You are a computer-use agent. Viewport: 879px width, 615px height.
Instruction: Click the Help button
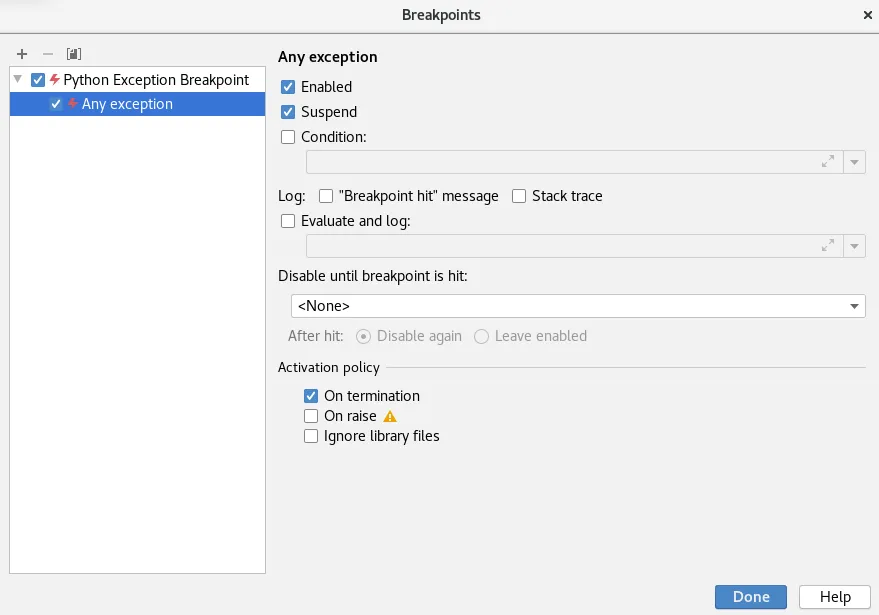point(835,597)
